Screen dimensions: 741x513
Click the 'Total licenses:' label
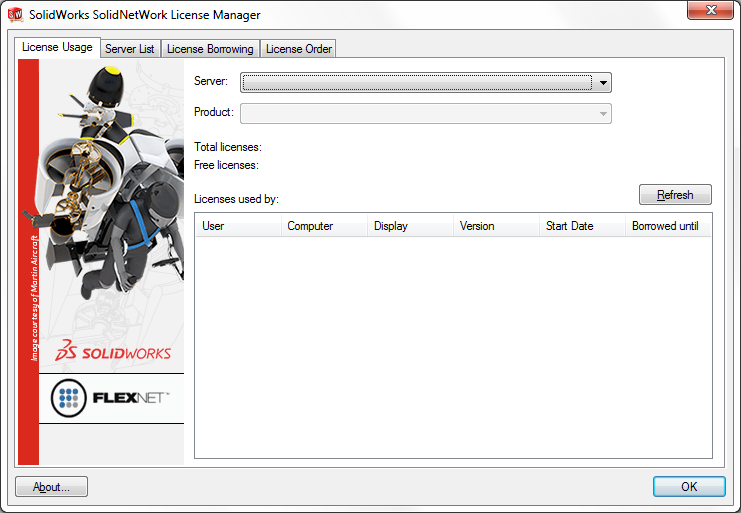pyautogui.click(x=228, y=147)
